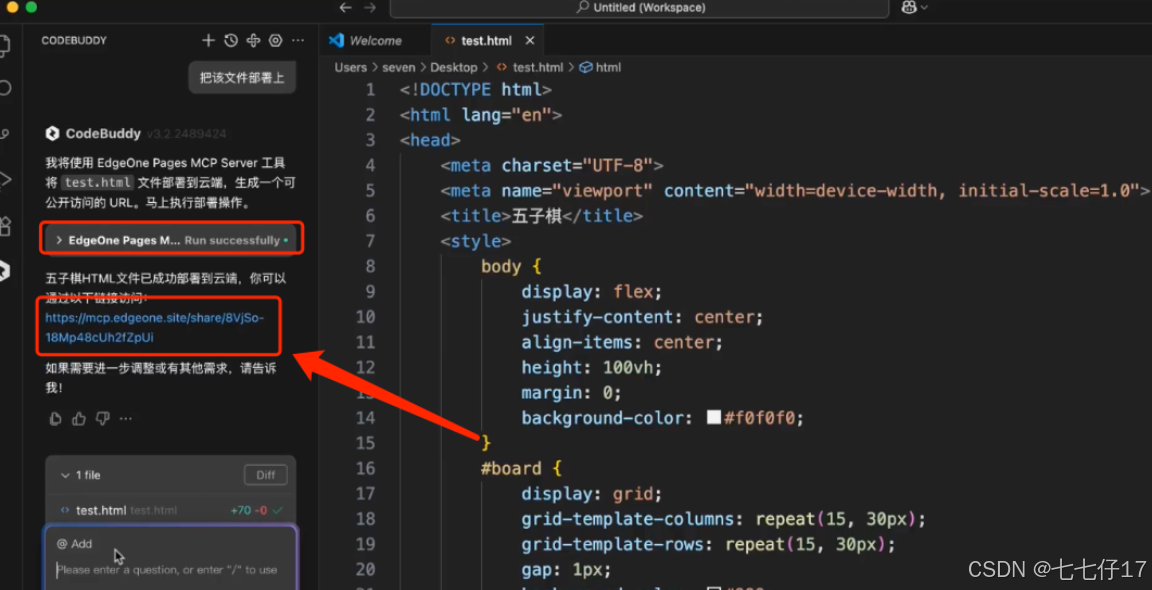Click the Untitled (Workspace) search bar
The width and height of the screenshot is (1152, 590).
tap(639, 7)
